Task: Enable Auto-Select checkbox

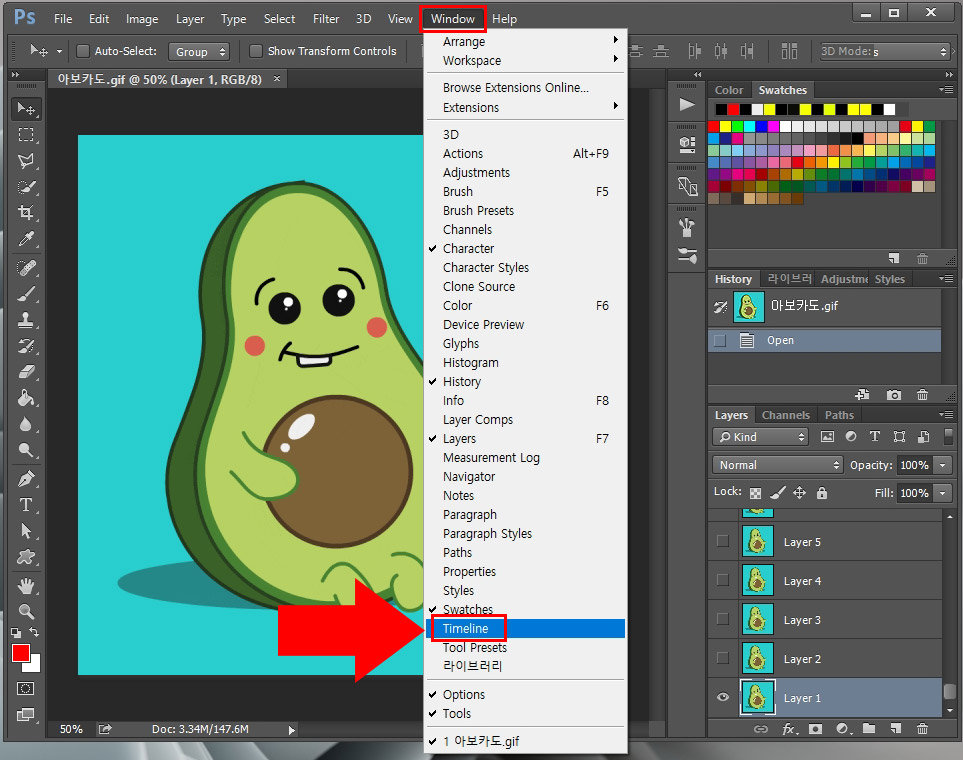Action: [82, 51]
